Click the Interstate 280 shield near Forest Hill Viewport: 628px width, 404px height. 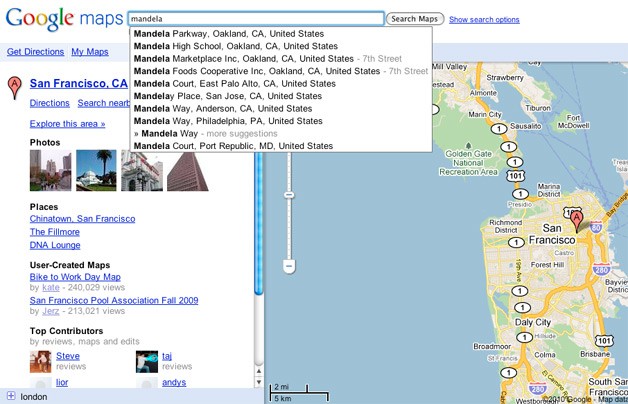tap(602, 269)
